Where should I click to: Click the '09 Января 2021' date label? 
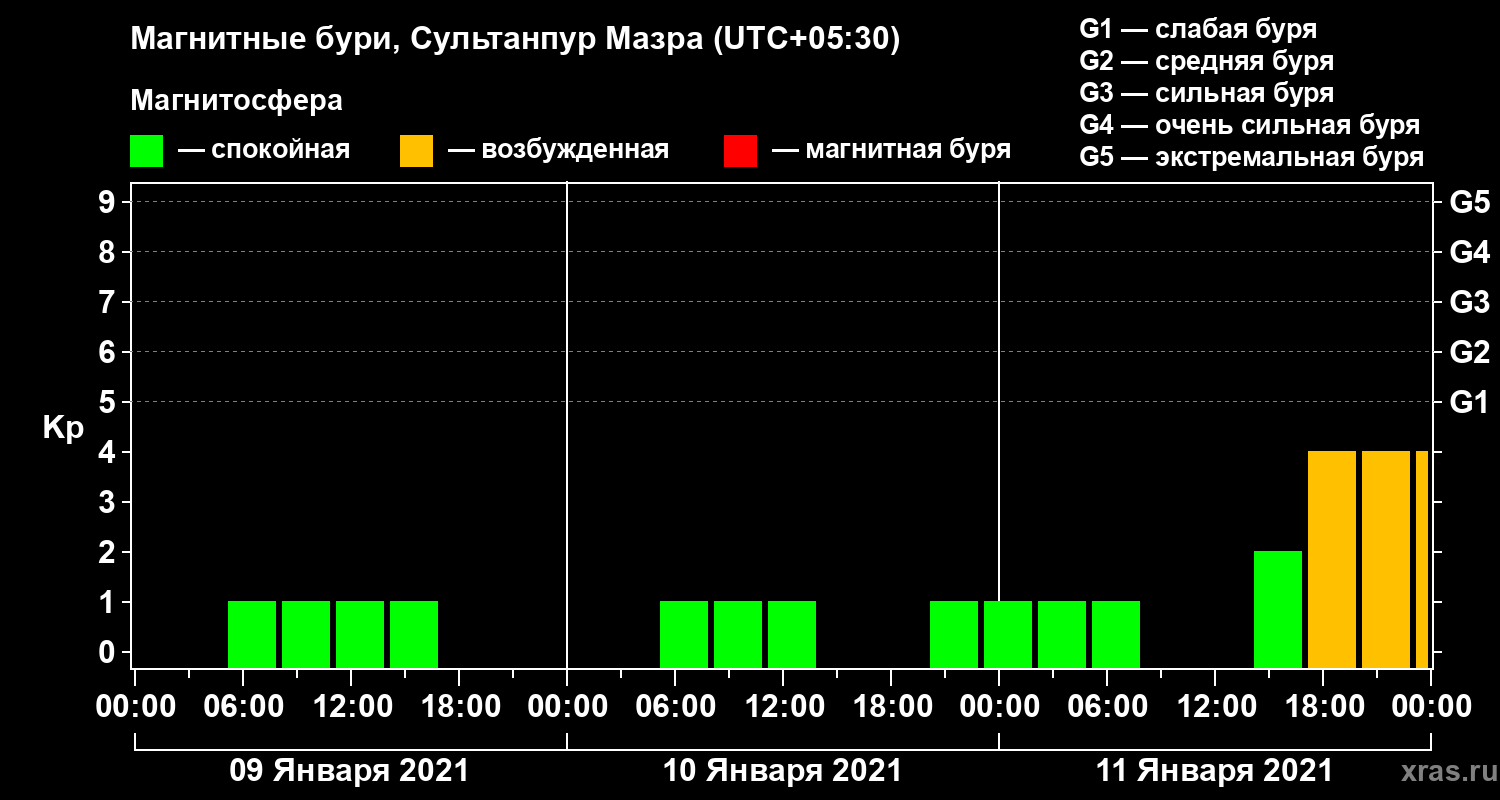point(349,771)
